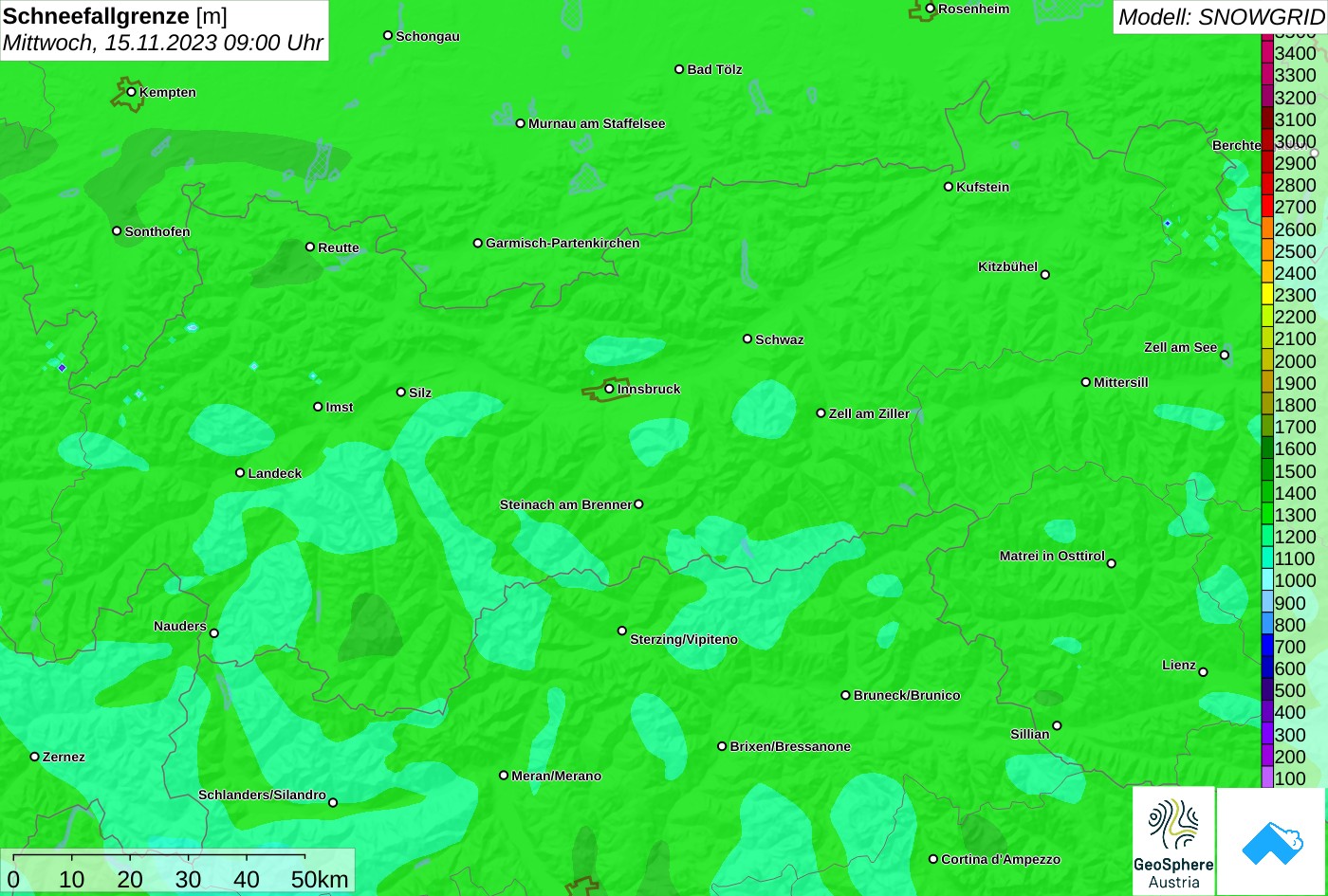Select the Zell am See marker
The height and width of the screenshot is (896, 1328).
1225,355
